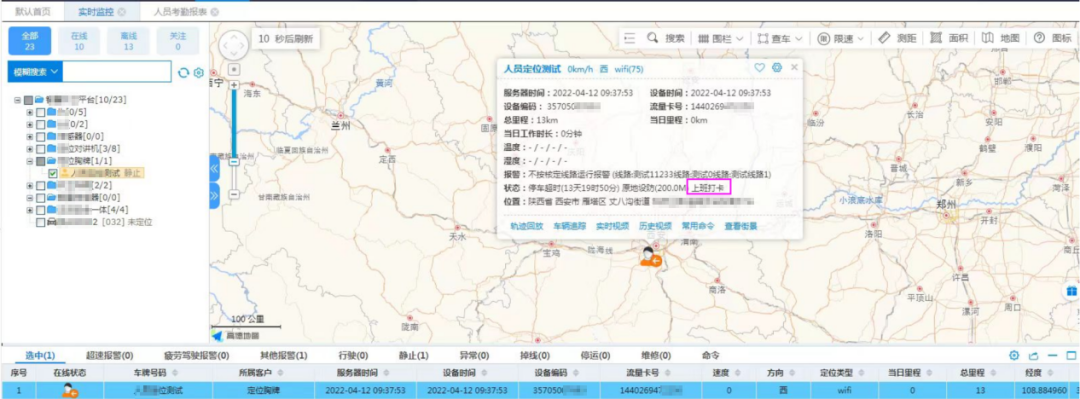Click the map zoom slider handle
Image resolution: width=1080 pixels, height=399 pixels.
point(233,161)
